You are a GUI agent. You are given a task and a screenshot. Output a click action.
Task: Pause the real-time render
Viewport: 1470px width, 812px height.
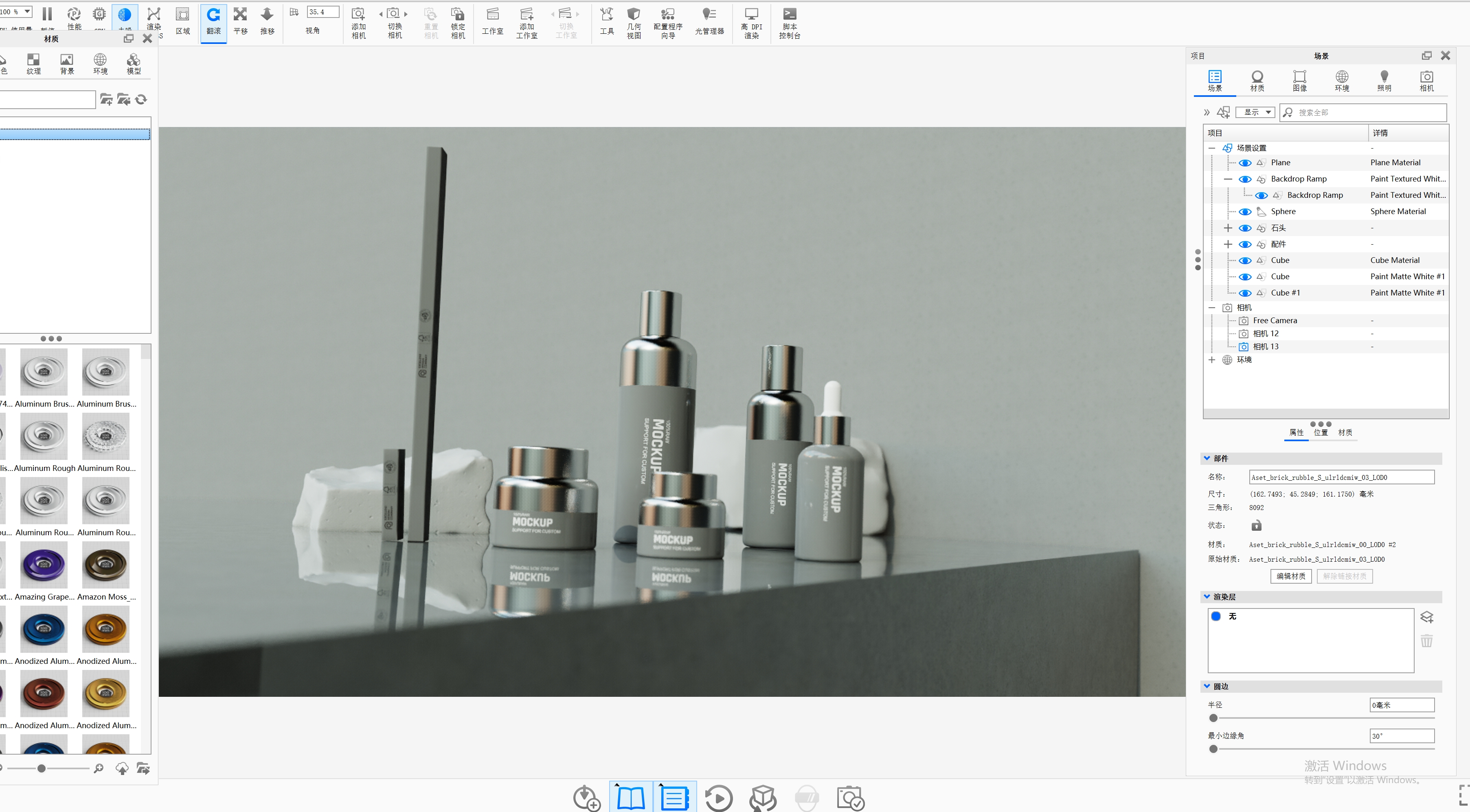coord(47,14)
